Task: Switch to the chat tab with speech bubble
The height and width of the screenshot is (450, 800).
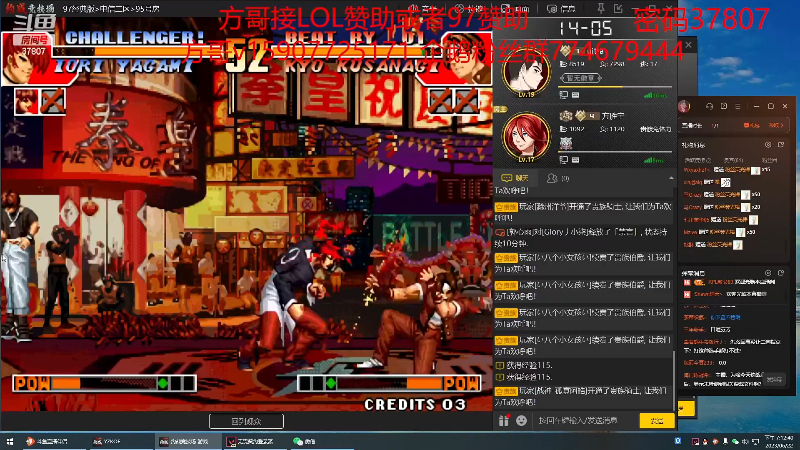Action: 515,178
